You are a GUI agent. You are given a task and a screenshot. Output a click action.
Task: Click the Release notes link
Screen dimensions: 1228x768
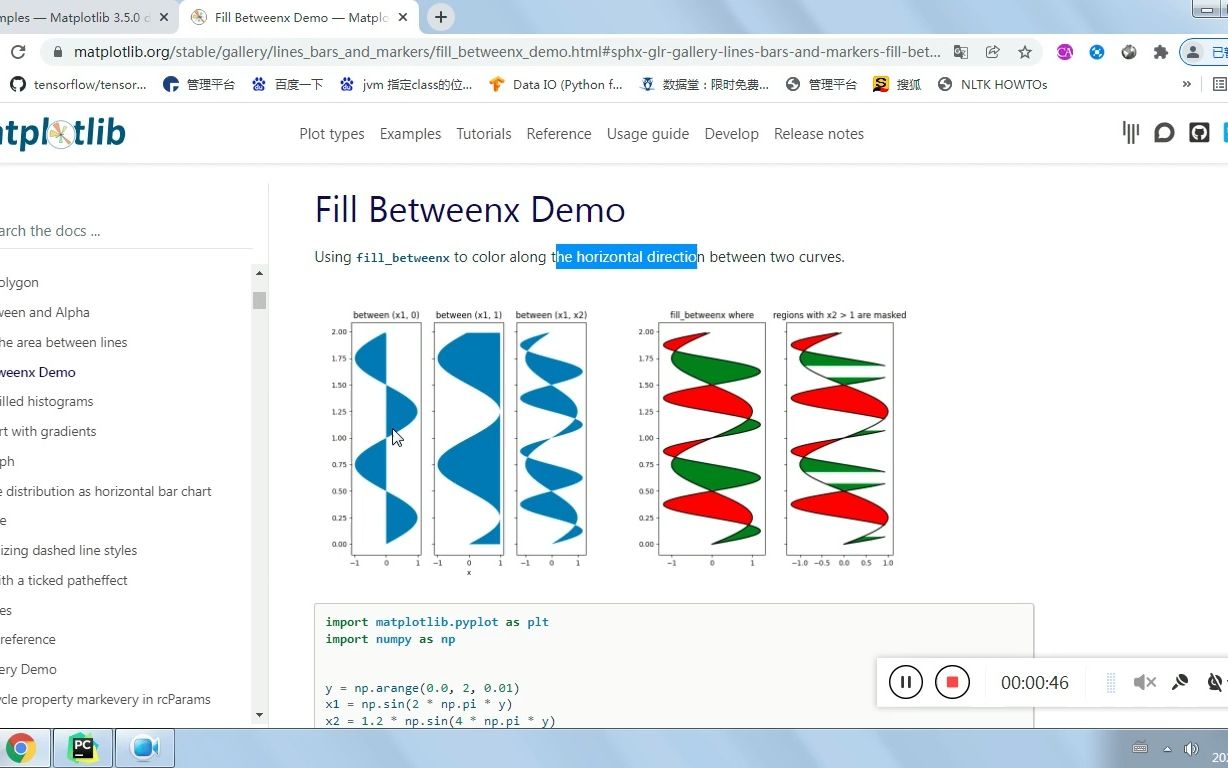coord(818,133)
